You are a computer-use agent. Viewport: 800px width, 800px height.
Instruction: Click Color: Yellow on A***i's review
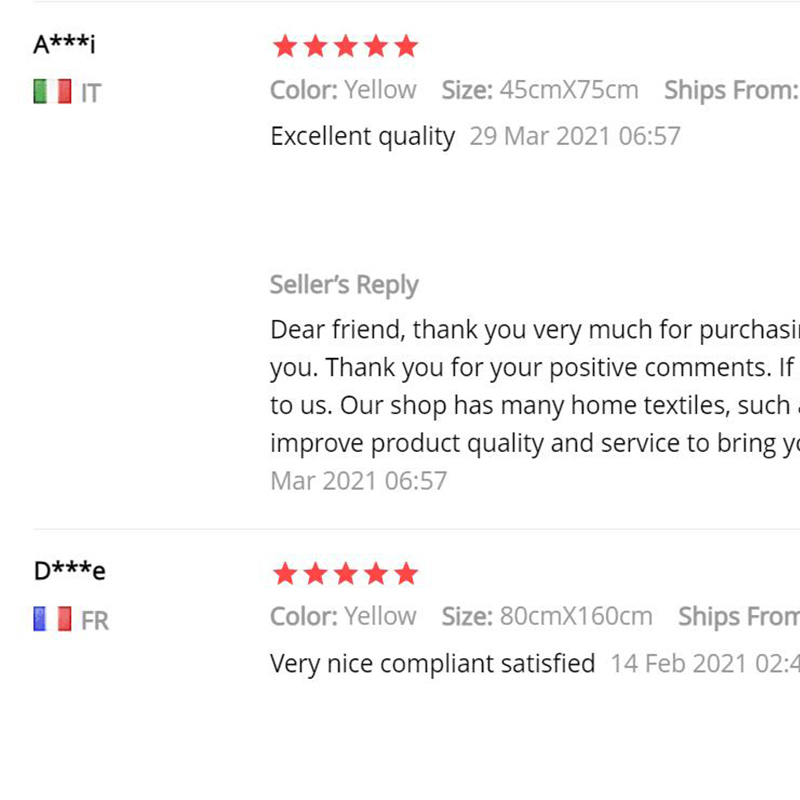(343, 90)
